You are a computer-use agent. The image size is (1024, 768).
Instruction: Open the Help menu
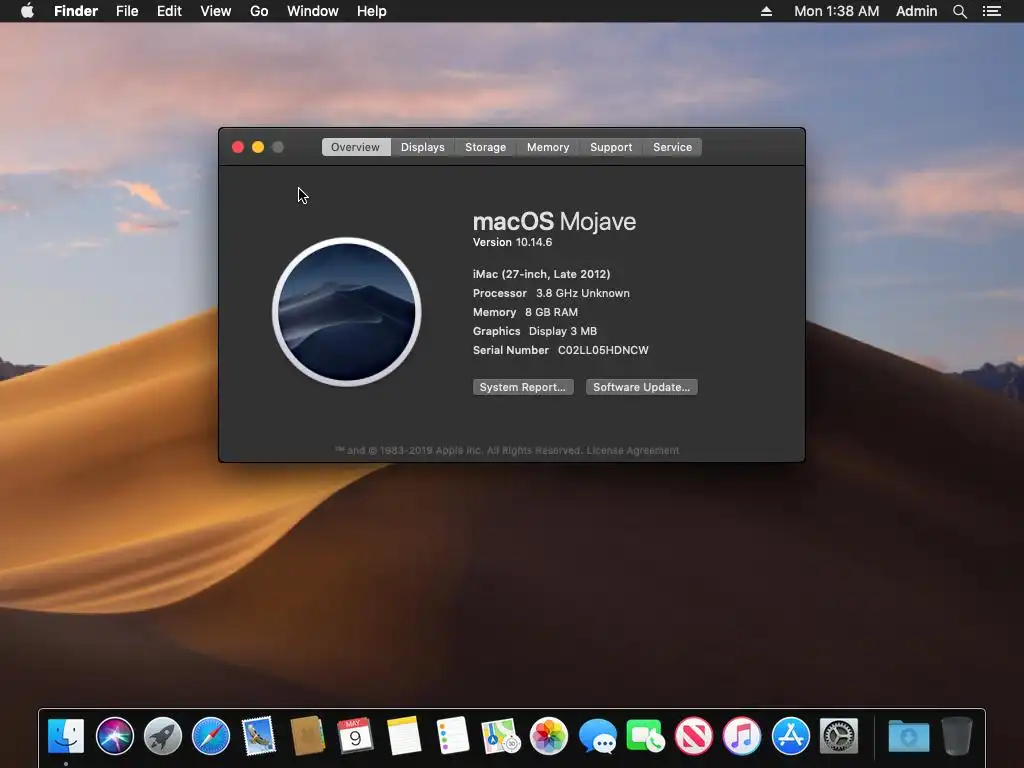[x=372, y=11]
